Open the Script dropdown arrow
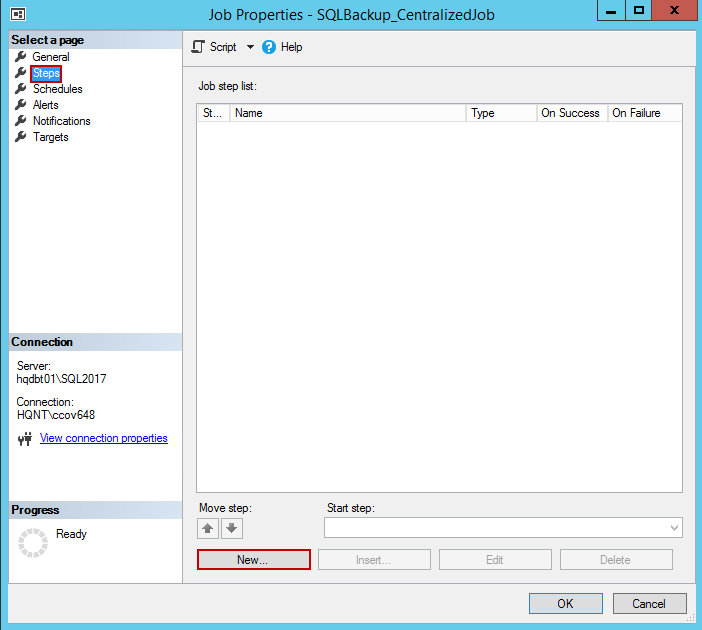The height and width of the screenshot is (630, 702). (x=250, y=47)
